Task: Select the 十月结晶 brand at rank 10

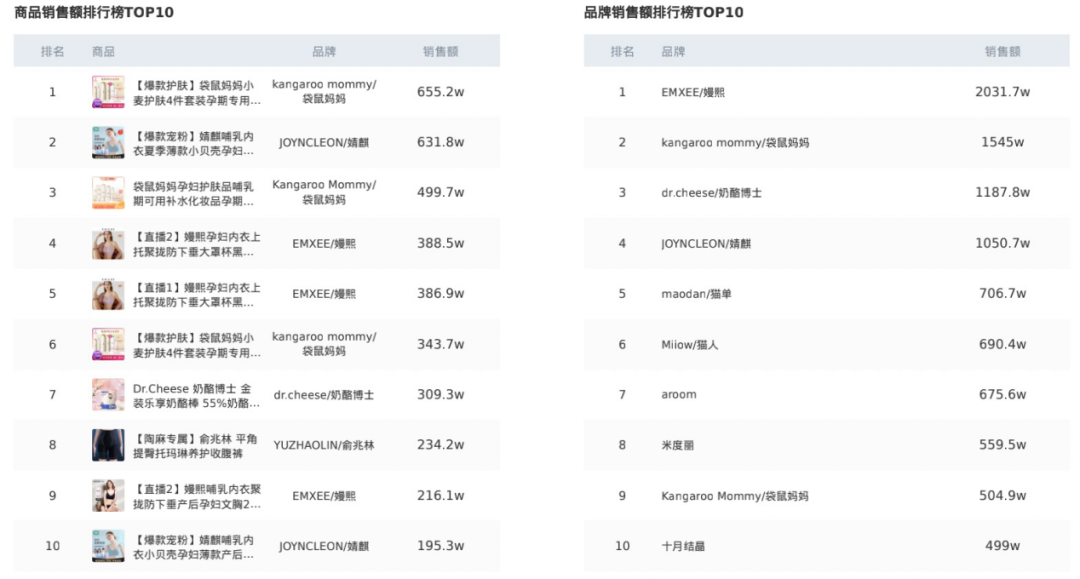Action: click(683, 546)
